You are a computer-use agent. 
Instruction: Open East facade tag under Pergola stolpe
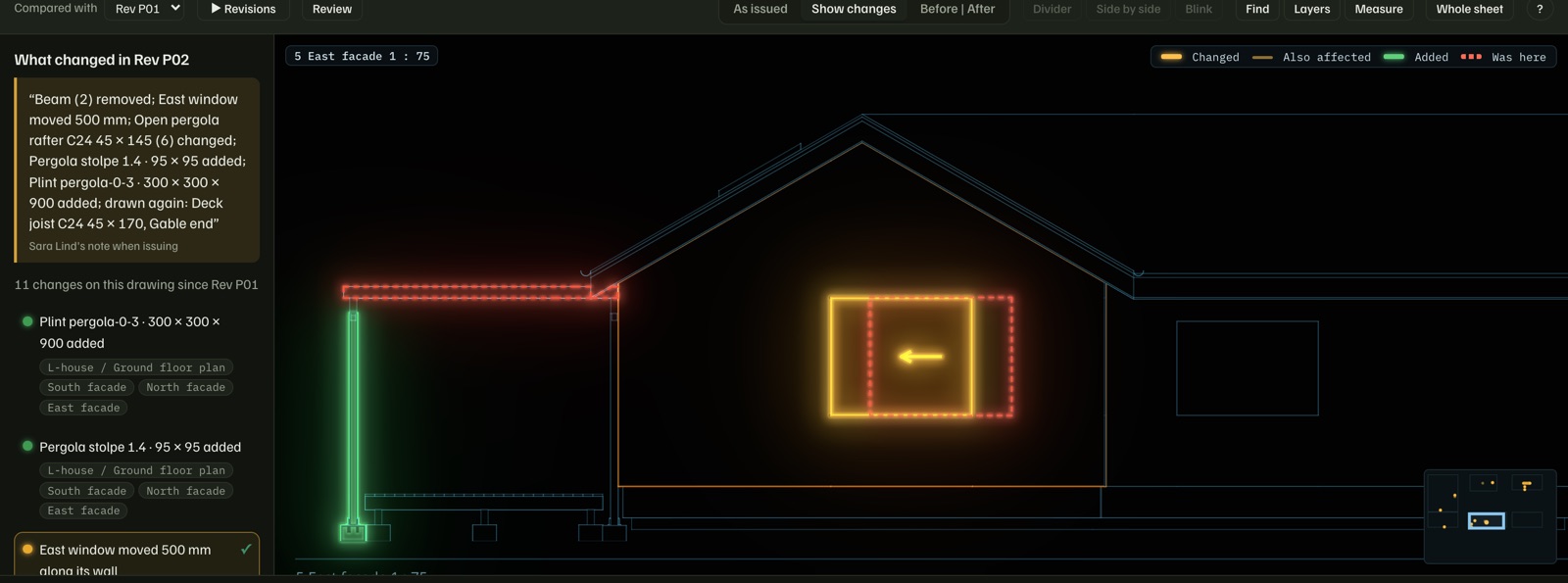(x=83, y=510)
